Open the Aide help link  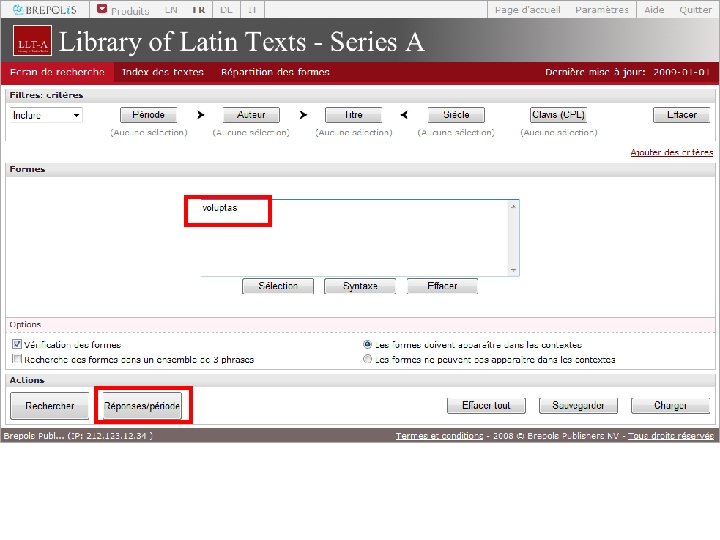(654, 10)
